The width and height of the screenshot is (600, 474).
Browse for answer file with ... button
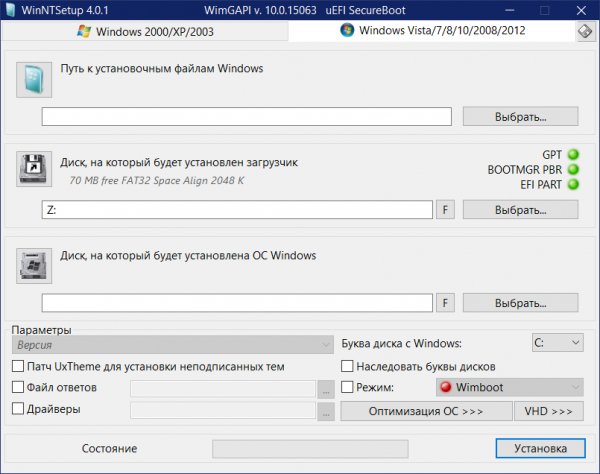(326, 389)
